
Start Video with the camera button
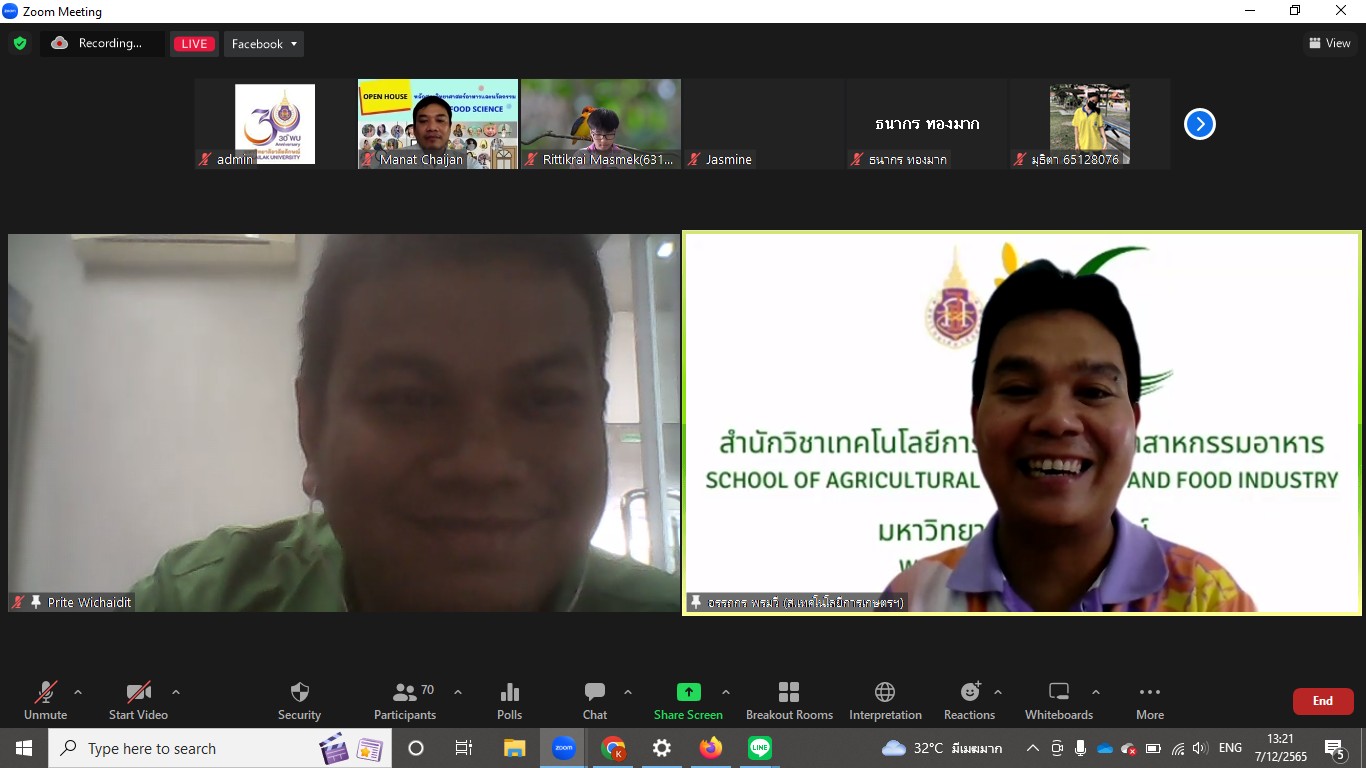[x=138, y=700]
